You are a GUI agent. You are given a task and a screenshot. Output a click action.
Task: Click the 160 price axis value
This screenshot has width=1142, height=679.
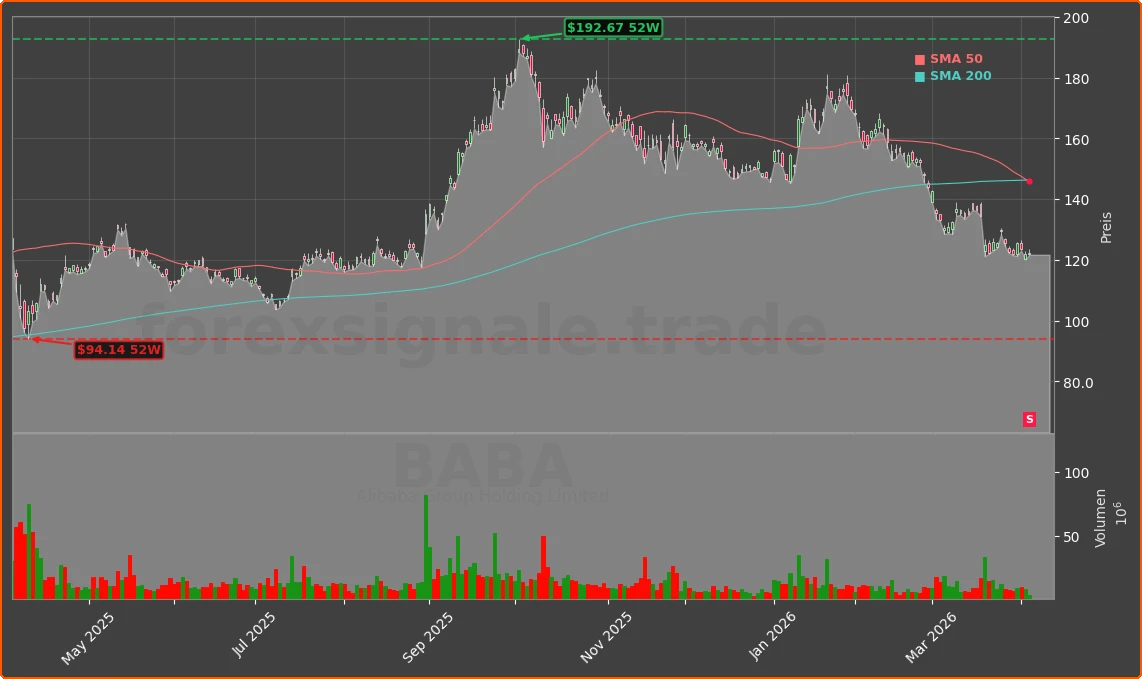[x=1076, y=140]
